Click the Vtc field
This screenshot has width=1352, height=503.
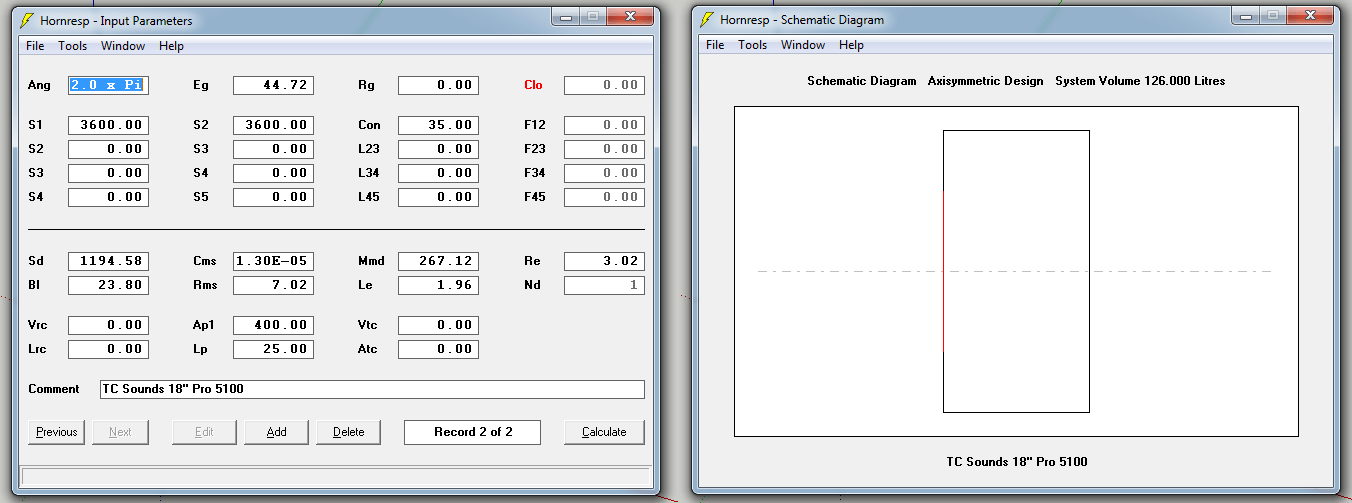(x=438, y=325)
